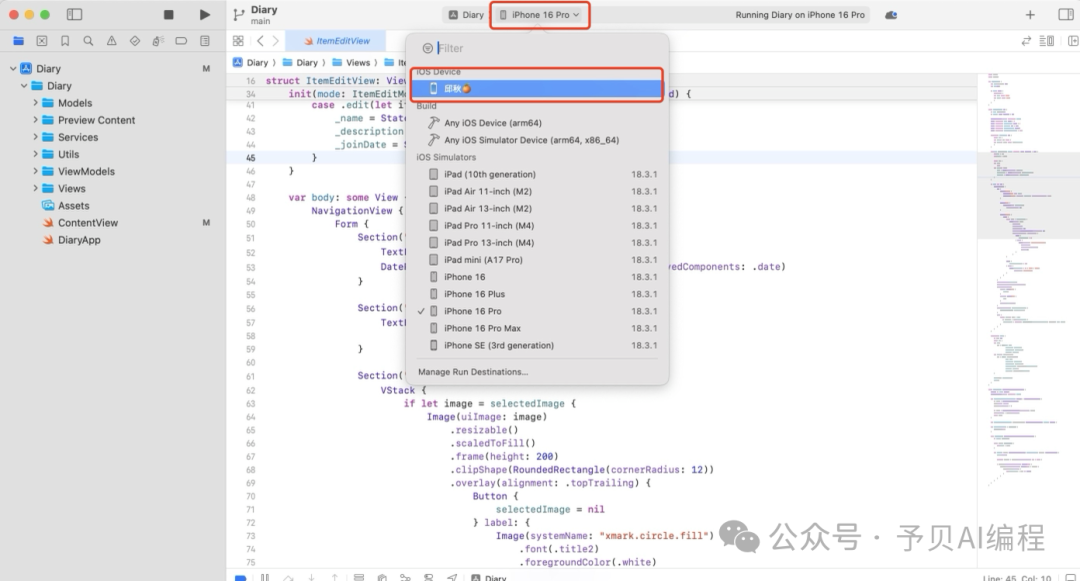
Task: Expand the Utils folder
Action: point(35,154)
